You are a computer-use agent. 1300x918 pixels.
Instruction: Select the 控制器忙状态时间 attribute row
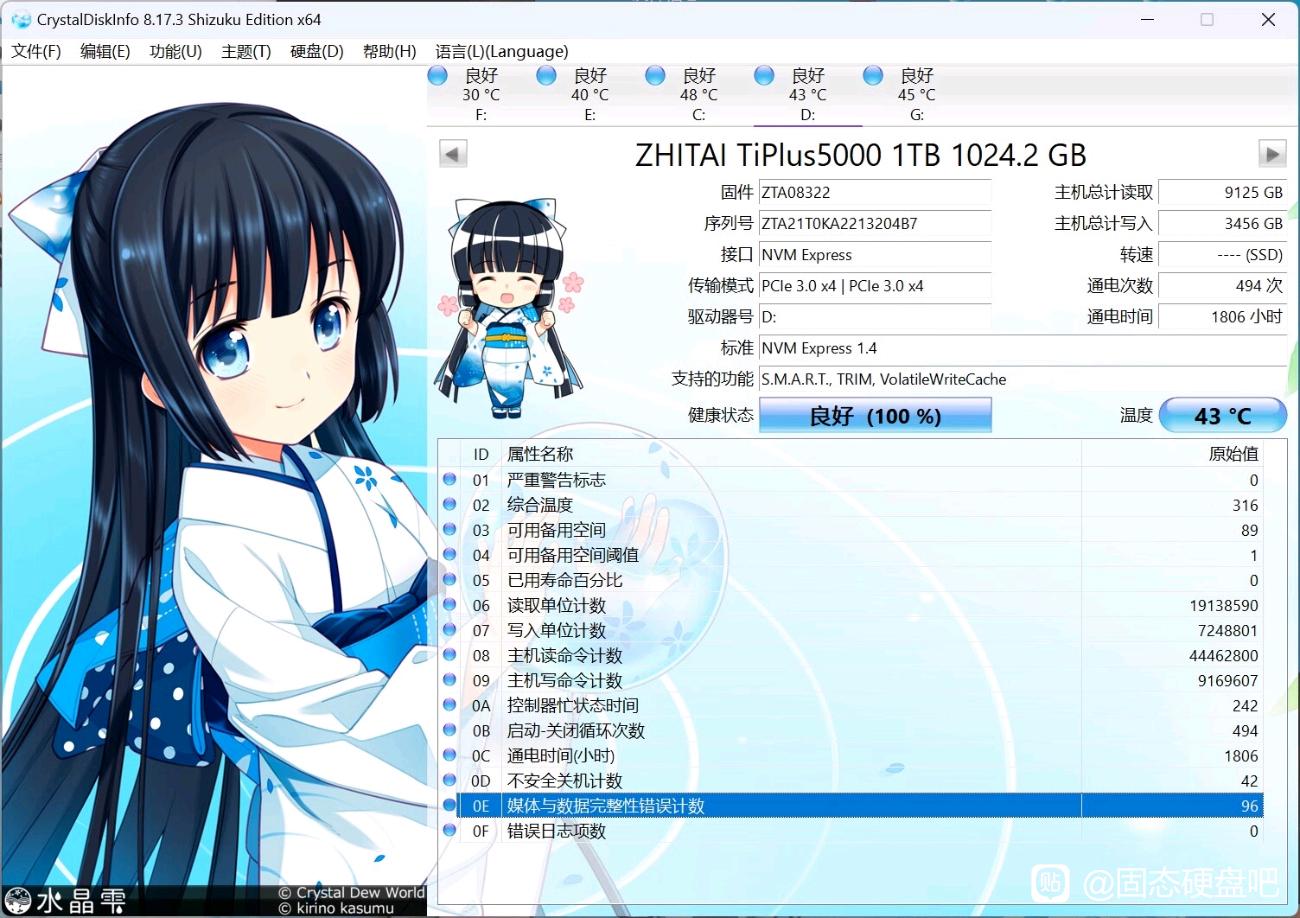point(850,705)
